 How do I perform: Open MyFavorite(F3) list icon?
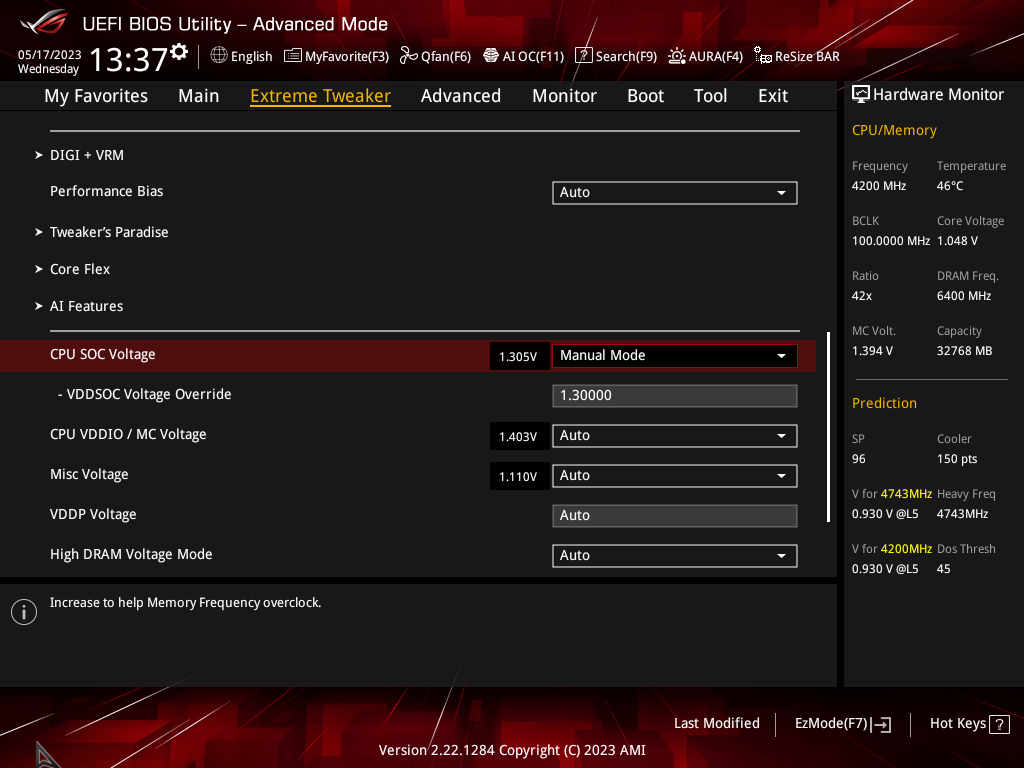tap(293, 56)
